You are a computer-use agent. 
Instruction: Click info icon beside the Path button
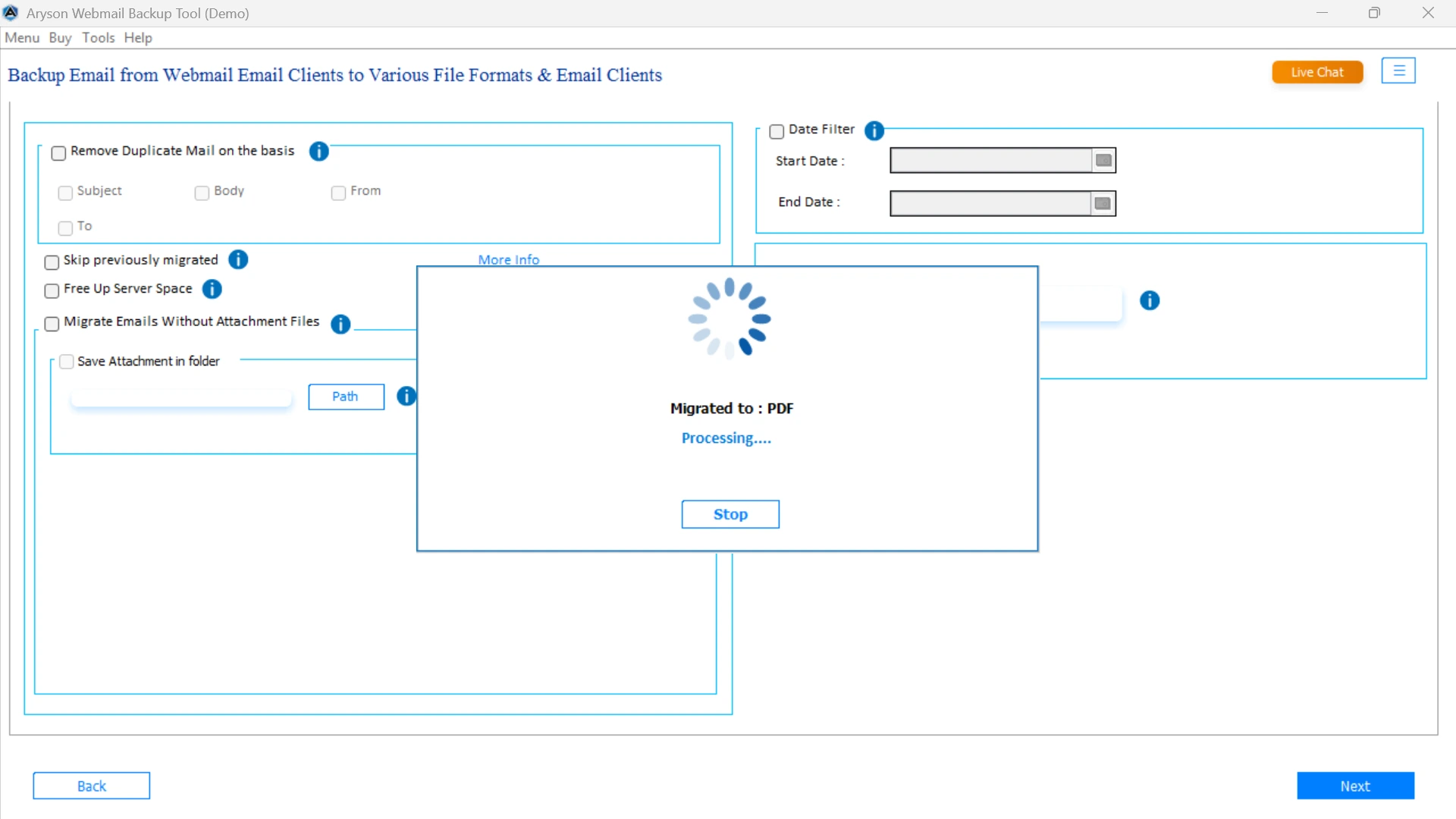(x=406, y=396)
